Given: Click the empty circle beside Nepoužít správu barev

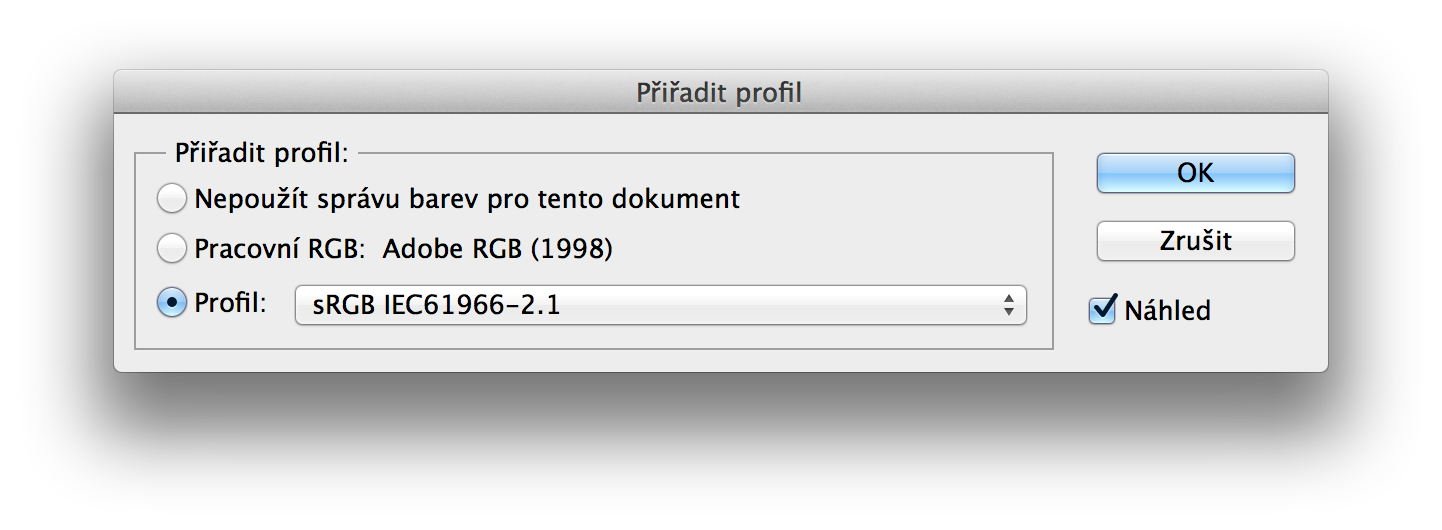Looking at the screenshot, I should [x=172, y=198].
